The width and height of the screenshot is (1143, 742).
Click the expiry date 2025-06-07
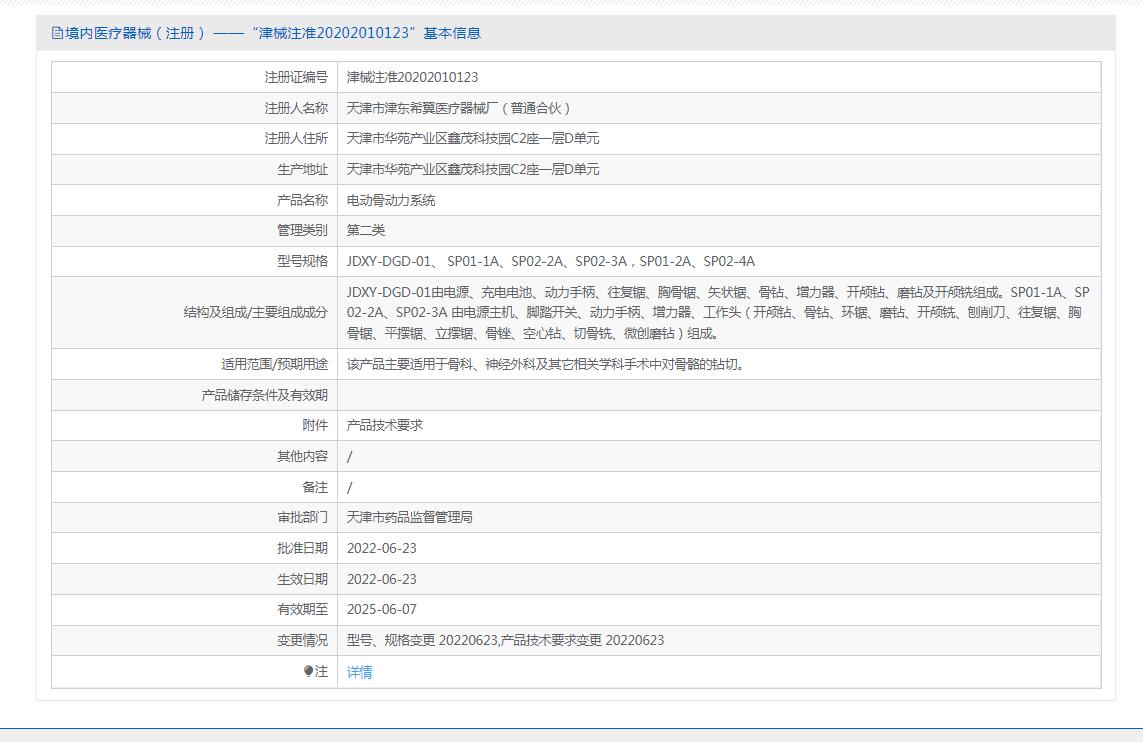click(x=381, y=609)
